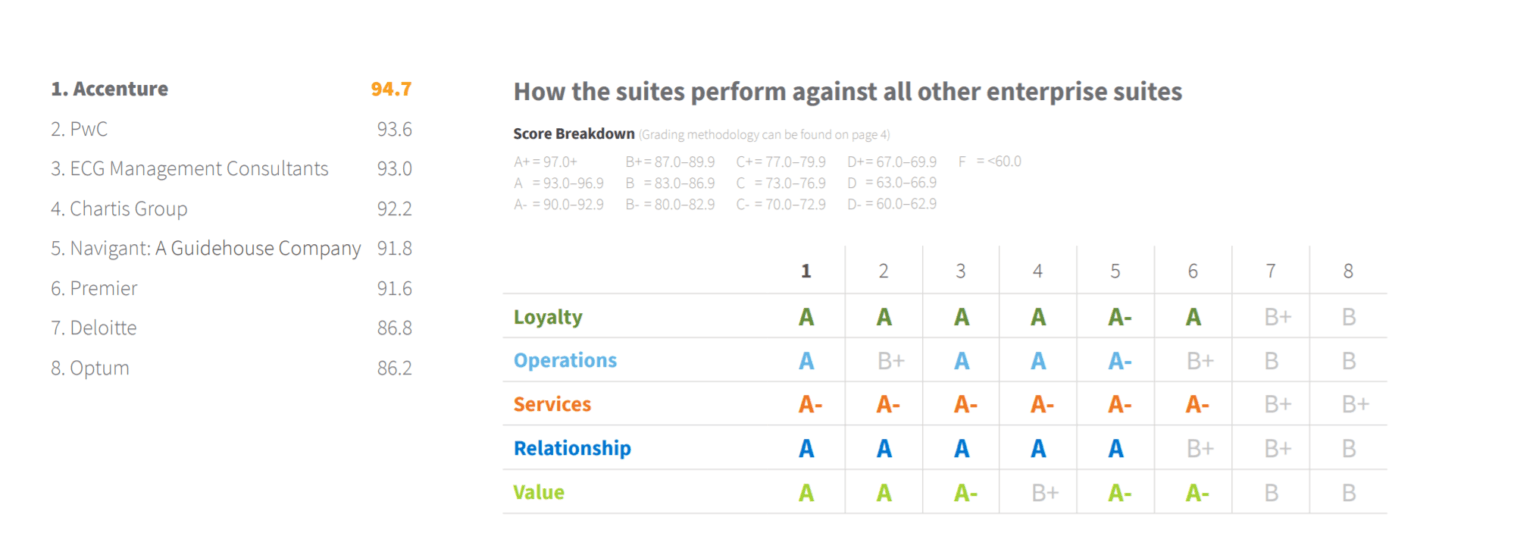Select the Relationship row label
Image resolution: width=1536 pixels, height=558 pixels.
572,449
